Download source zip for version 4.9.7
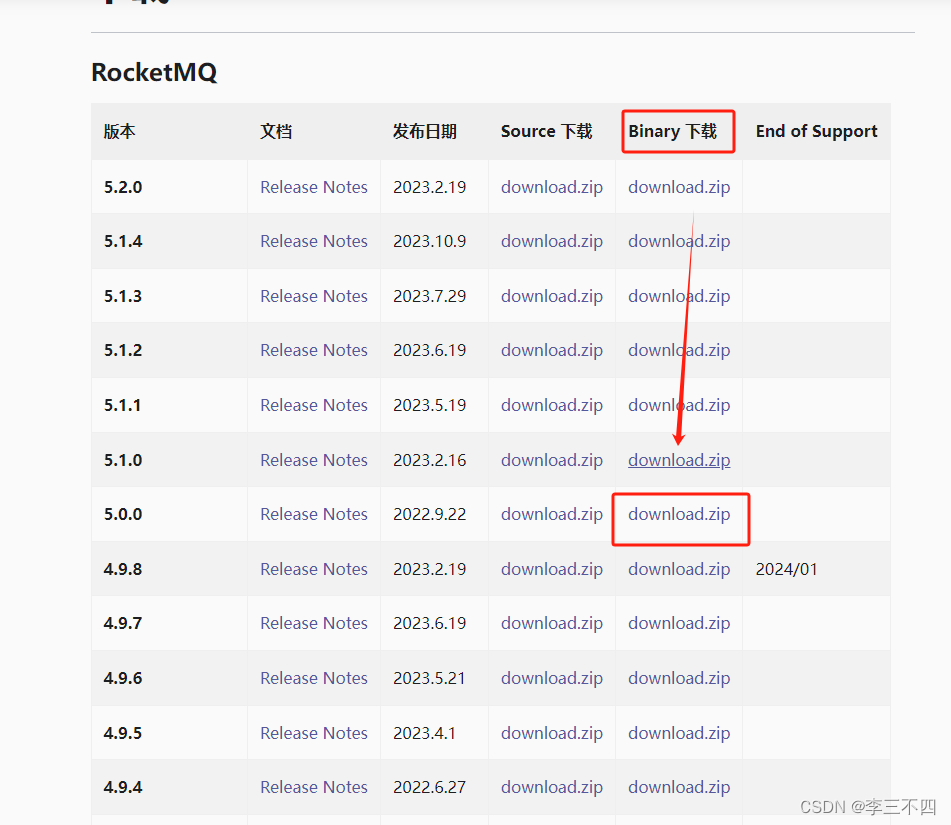This screenshot has width=951, height=825. point(552,623)
